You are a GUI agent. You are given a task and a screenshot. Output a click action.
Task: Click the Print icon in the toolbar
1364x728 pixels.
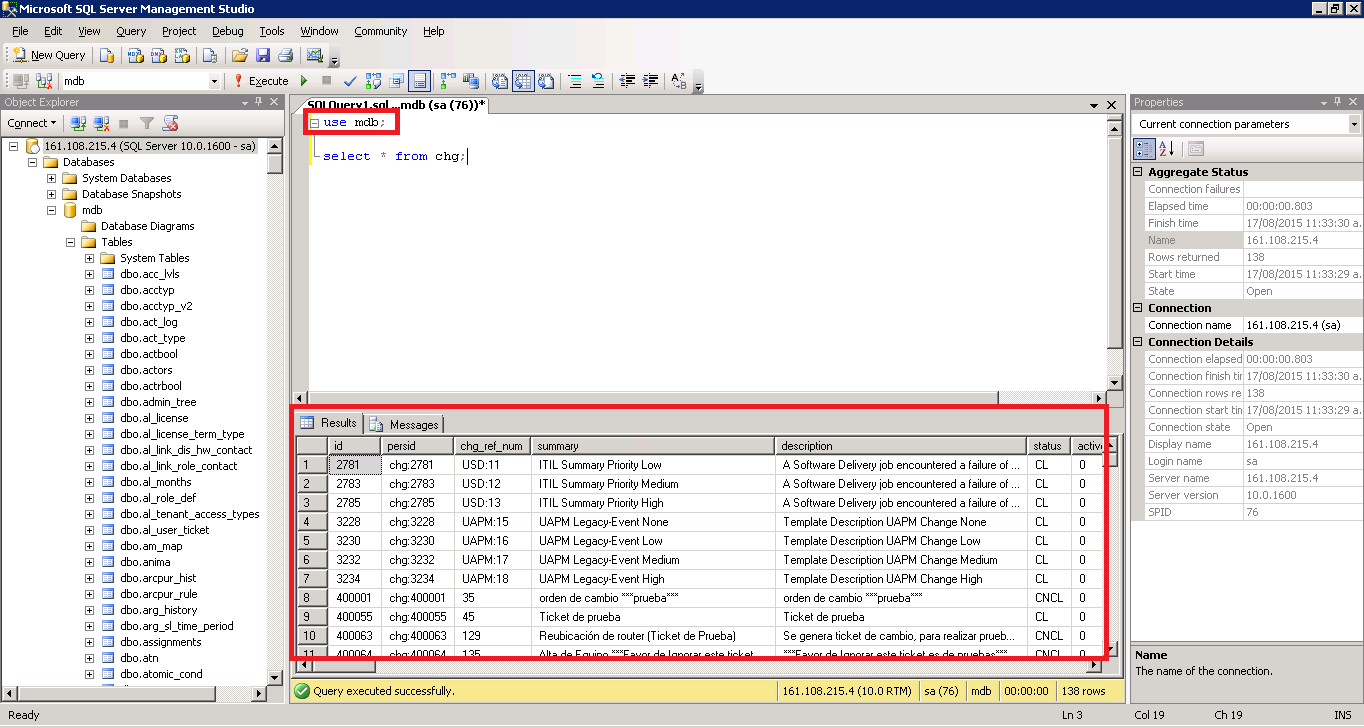(285, 55)
